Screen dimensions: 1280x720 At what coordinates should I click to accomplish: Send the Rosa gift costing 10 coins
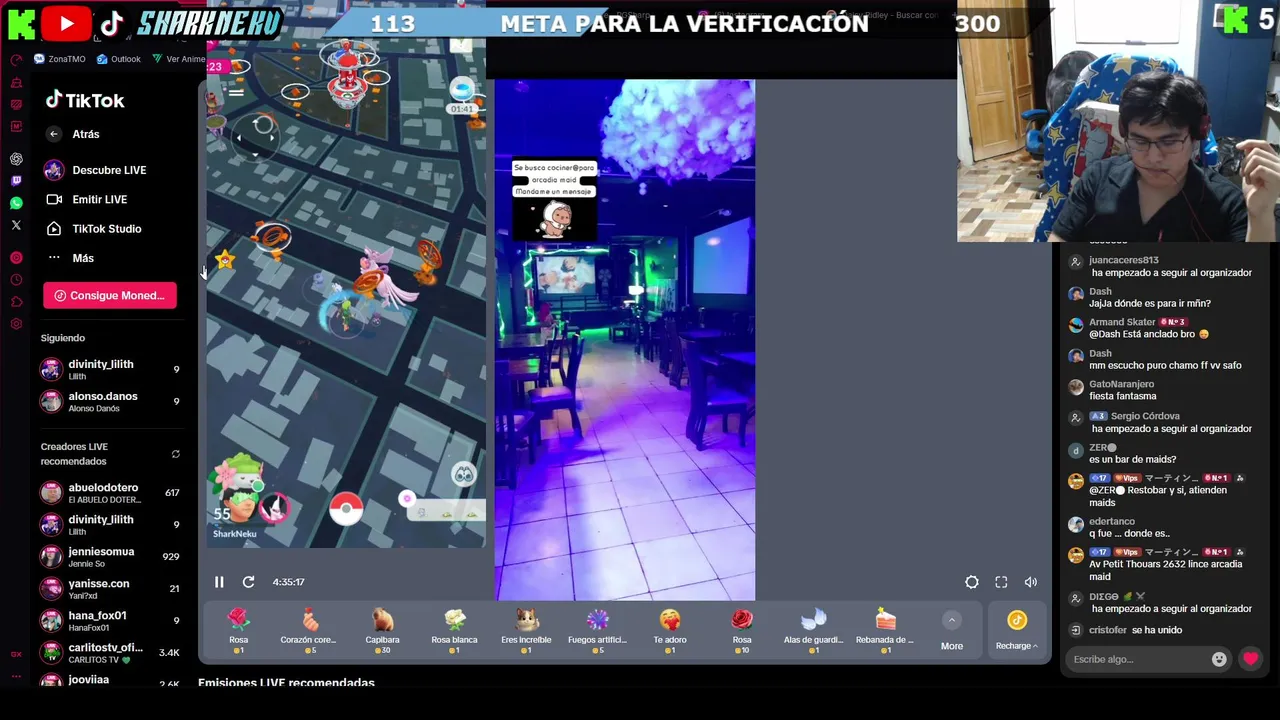click(x=742, y=631)
